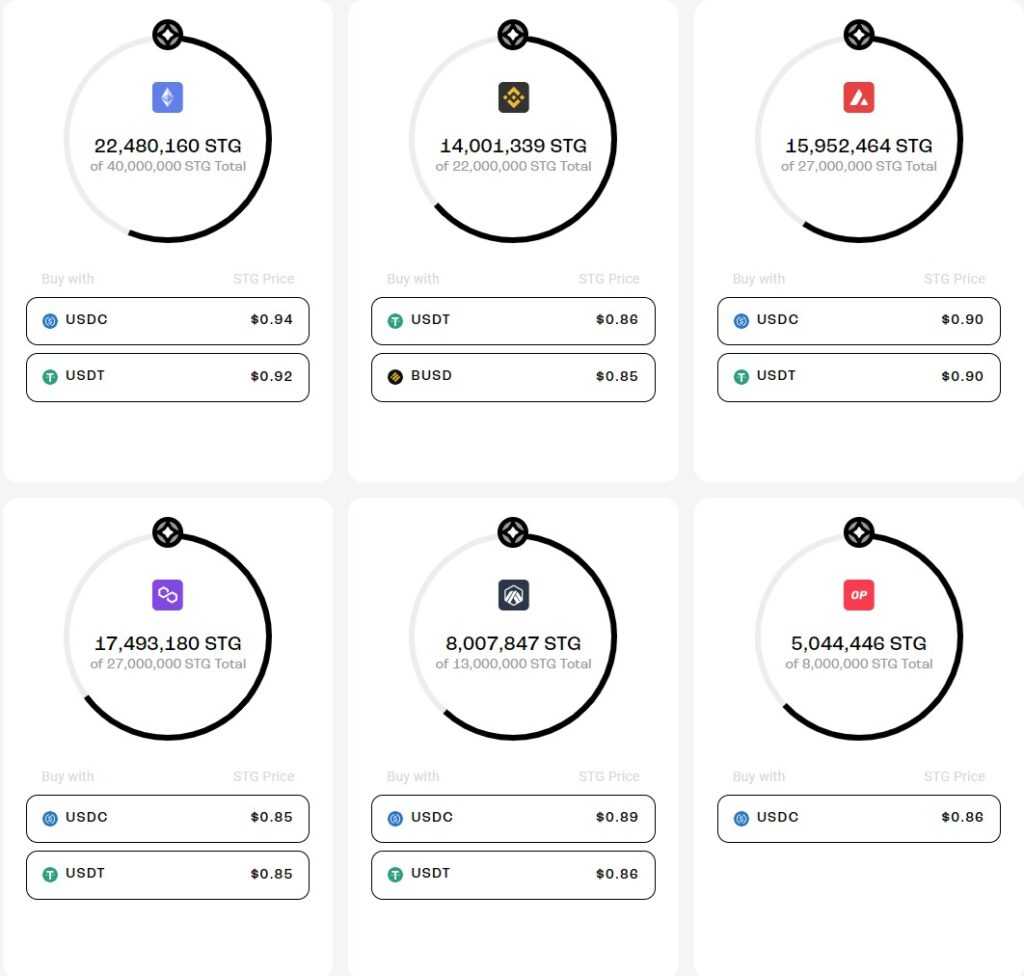Viewport: 1024px width, 976px height.
Task: Choose BUSD at $0.85 option
Action: click(513, 377)
